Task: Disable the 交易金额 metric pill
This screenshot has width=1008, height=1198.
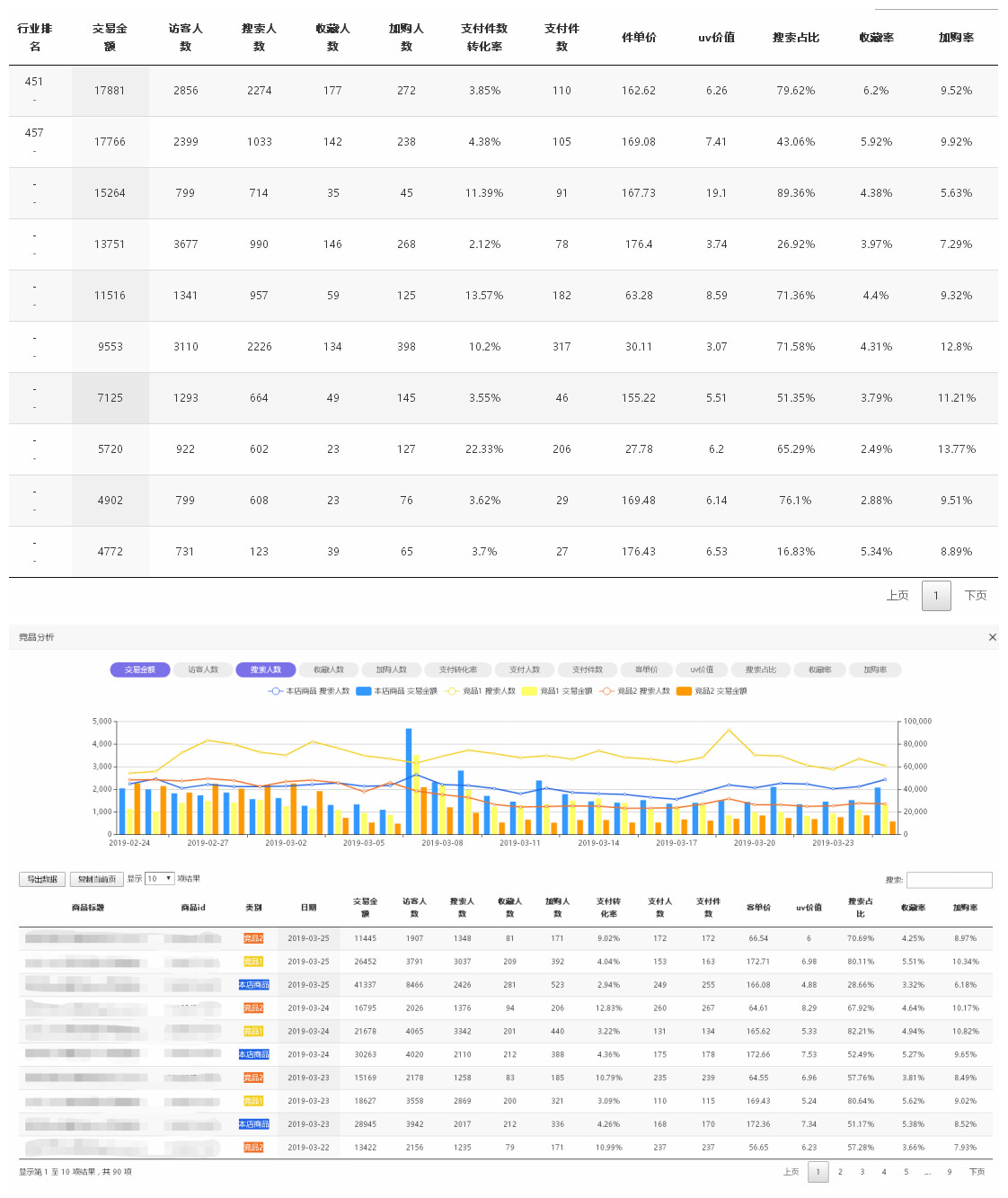Action: tap(140, 670)
